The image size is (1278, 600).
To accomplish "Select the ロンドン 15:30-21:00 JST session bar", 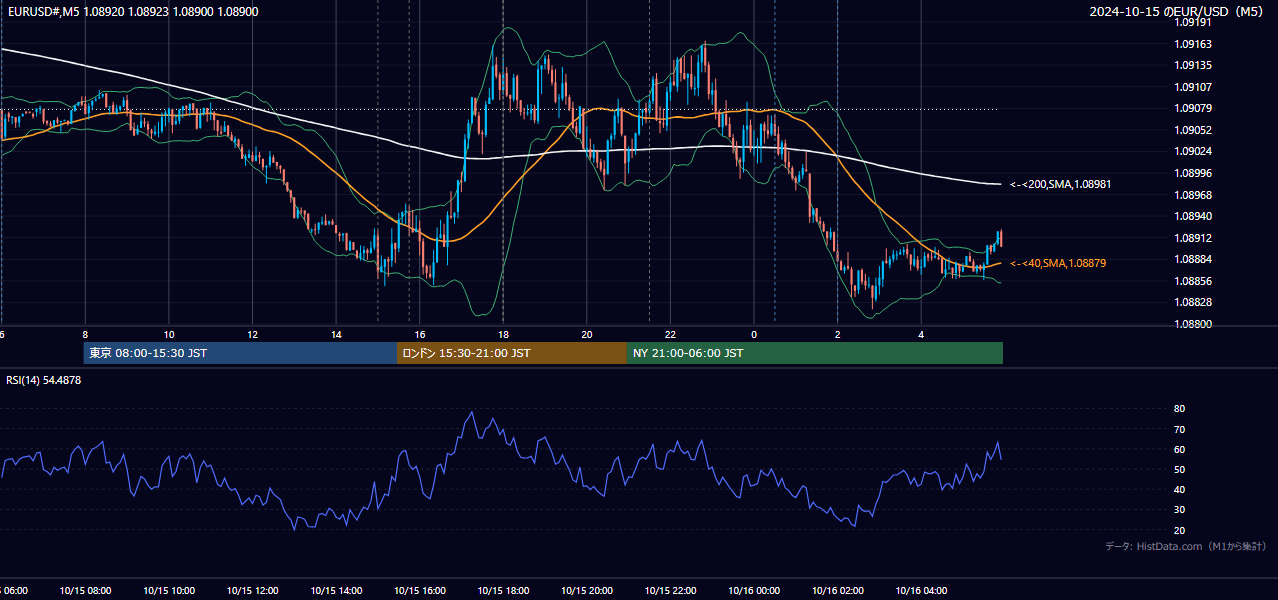I will click(x=512, y=353).
